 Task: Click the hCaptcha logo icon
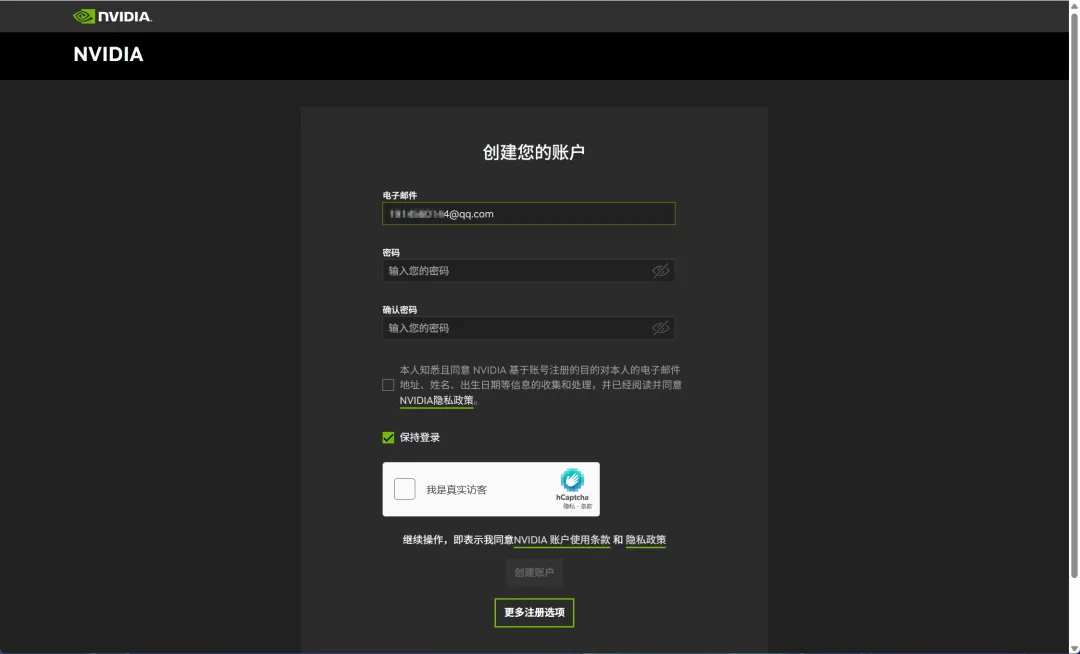[572, 480]
